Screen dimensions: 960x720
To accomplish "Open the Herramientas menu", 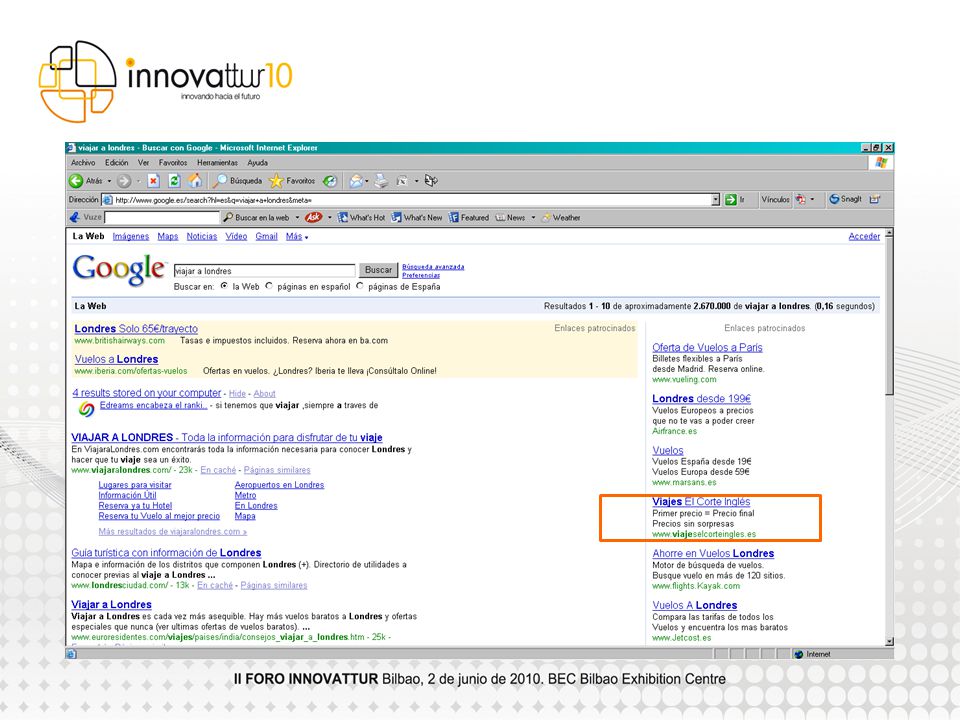I will tap(217, 163).
